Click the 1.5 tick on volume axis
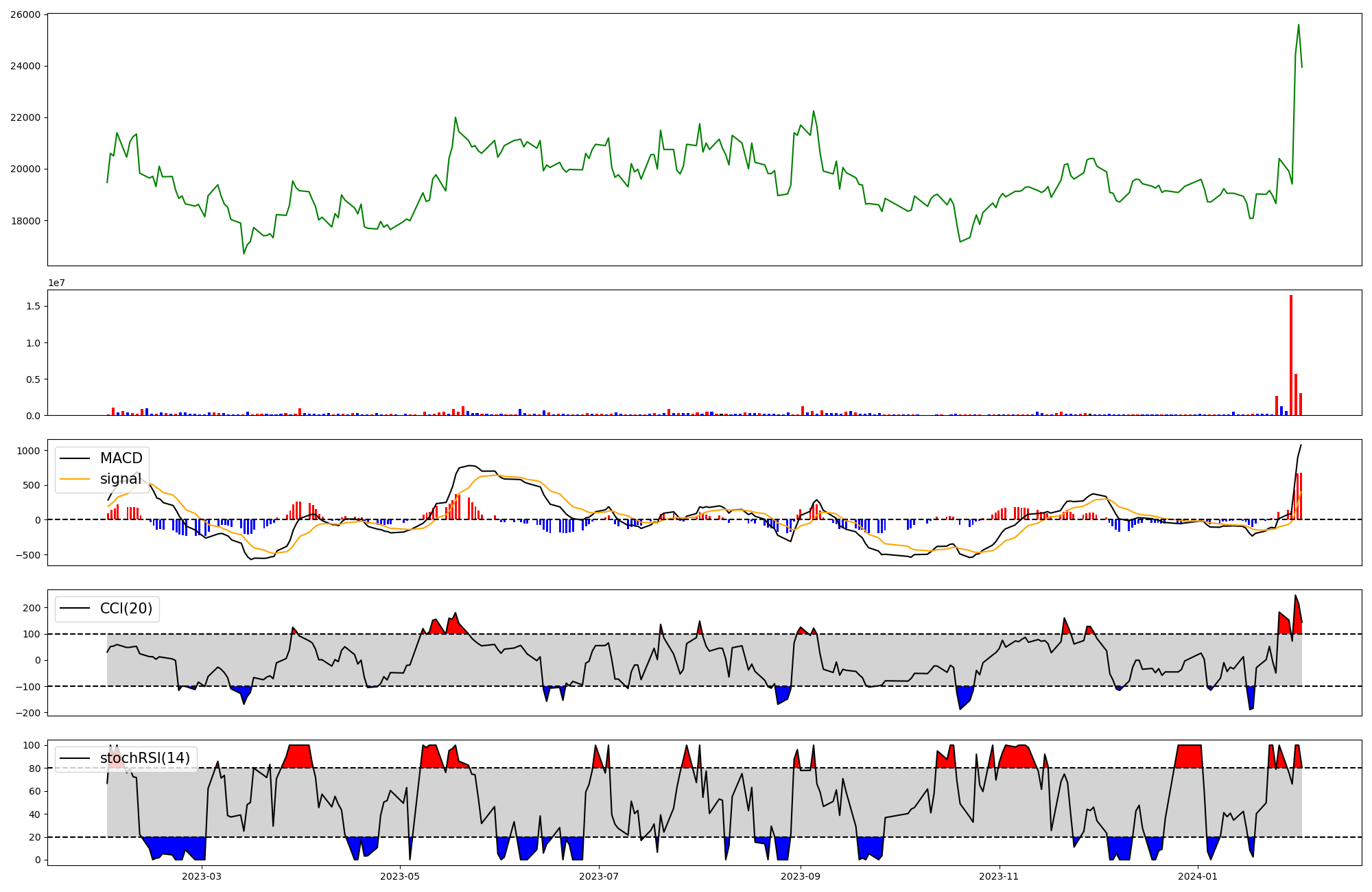1372x892 pixels. pyautogui.click(x=32, y=306)
